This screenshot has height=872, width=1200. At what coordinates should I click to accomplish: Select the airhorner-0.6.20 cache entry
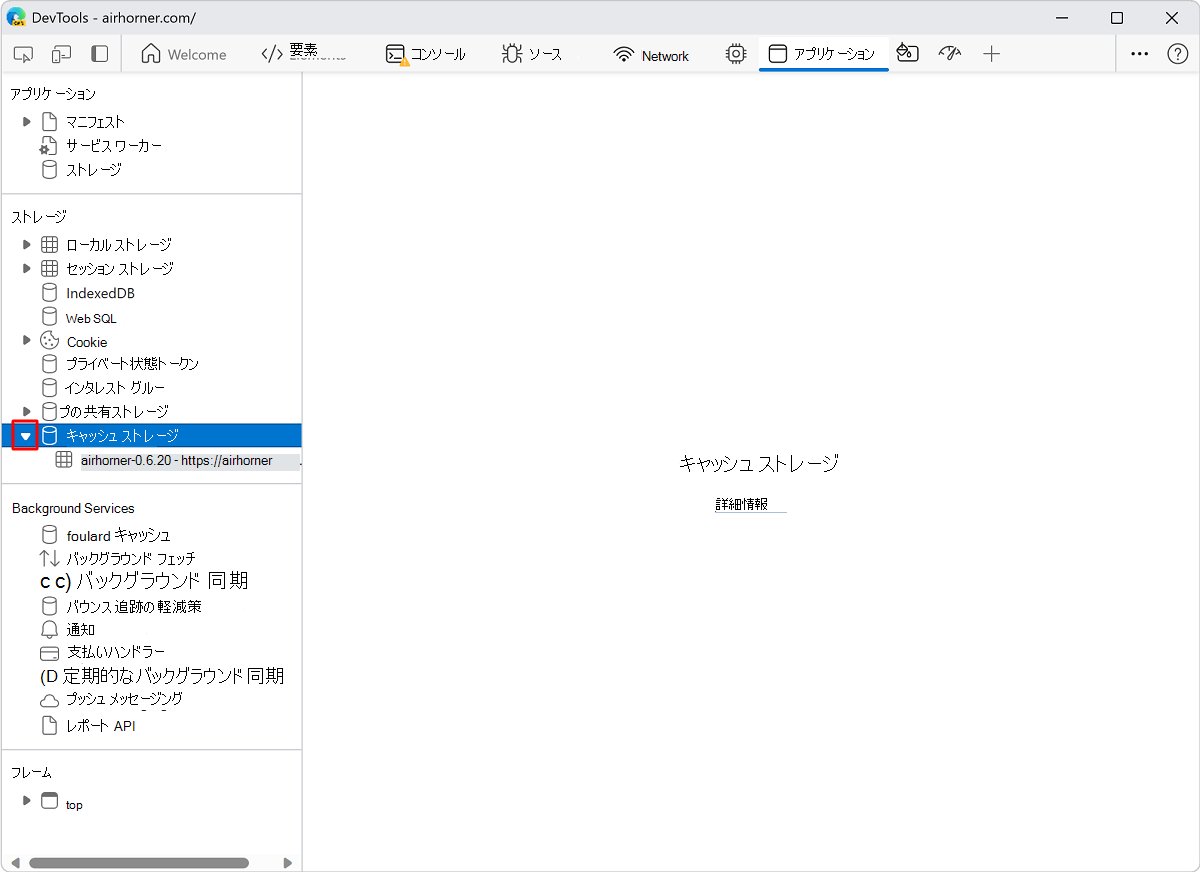[x=176, y=461]
